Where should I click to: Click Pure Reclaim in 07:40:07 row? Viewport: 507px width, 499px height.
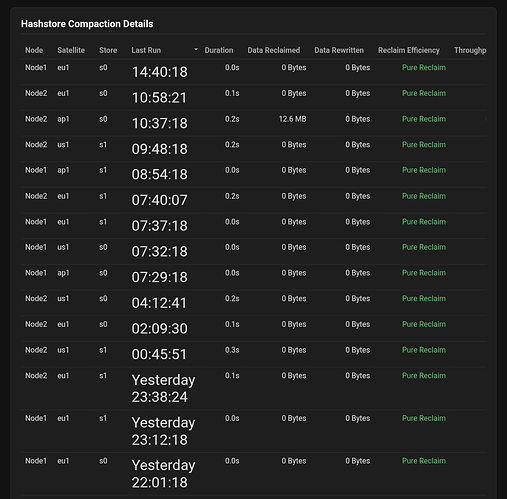click(424, 196)
